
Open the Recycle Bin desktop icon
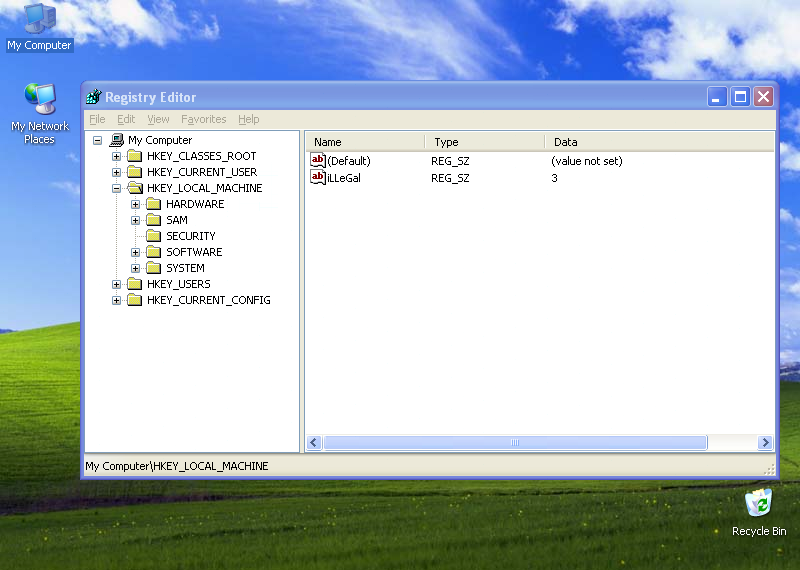click(x=759, y=512)
